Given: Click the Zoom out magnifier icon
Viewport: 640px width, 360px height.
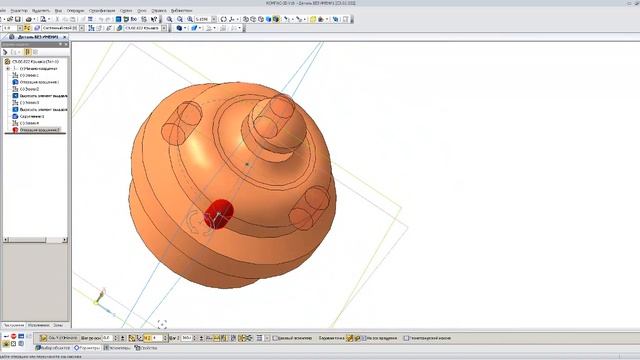Looking at the screenshot, I should tap(180, 19).
